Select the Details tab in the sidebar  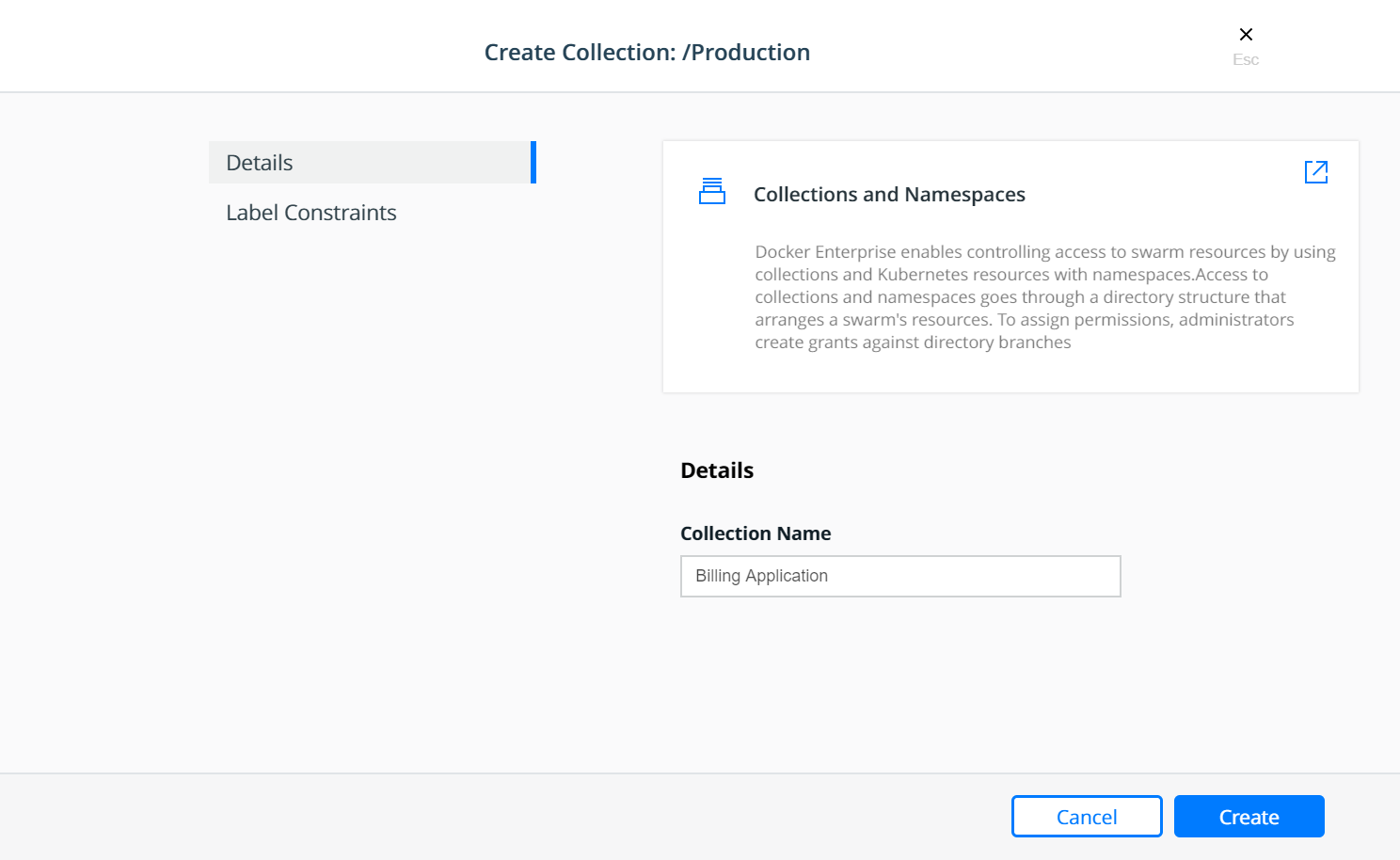point(373,163)
